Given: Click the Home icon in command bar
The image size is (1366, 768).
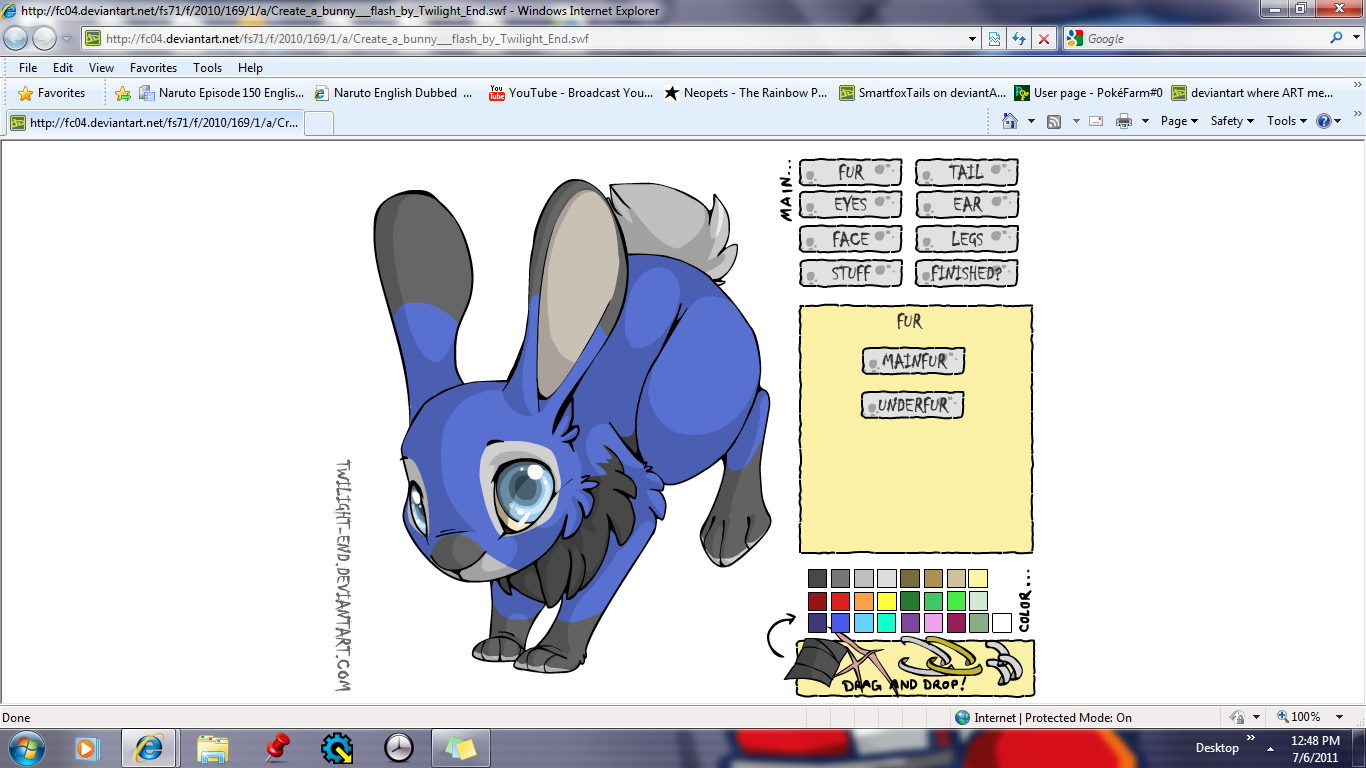Looking at the screenshot, I should point(1009,121).
